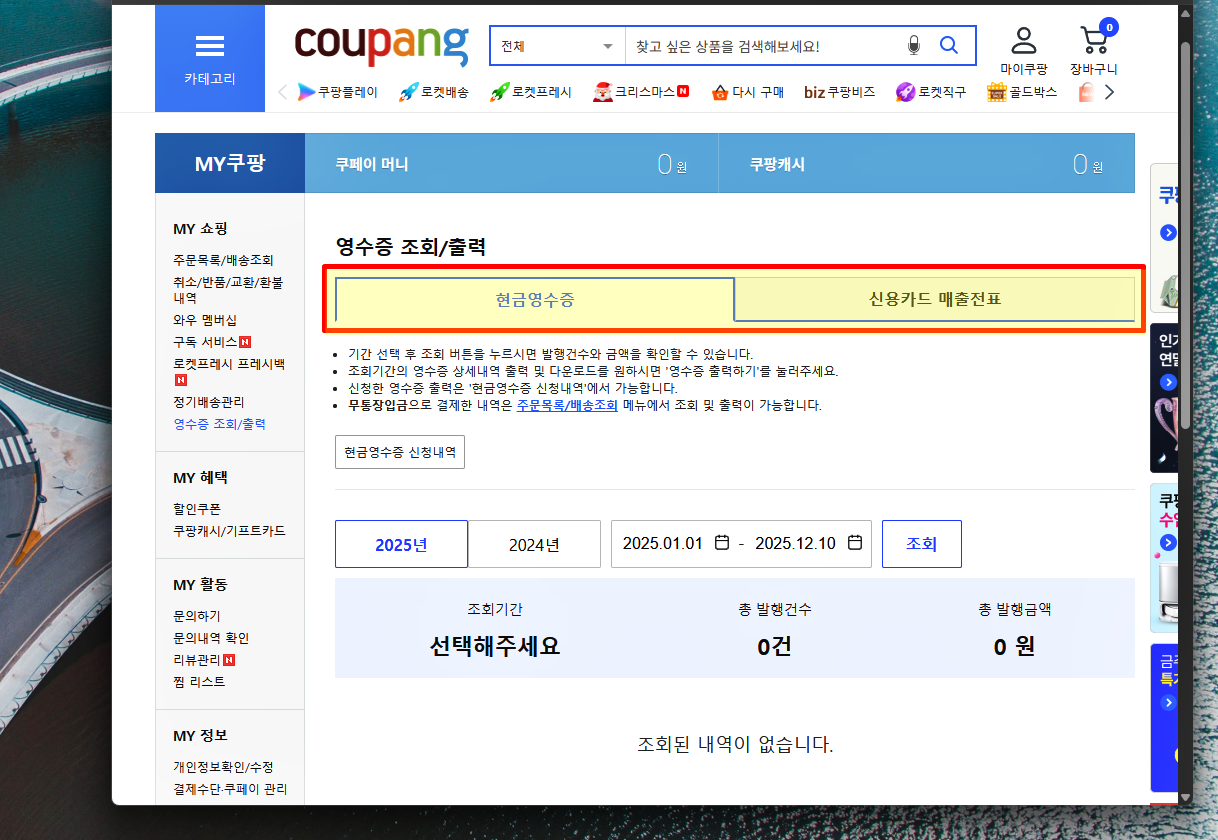The image size is (1218, 840).
Task: Click the 조회 button
Action: [922, 544]
